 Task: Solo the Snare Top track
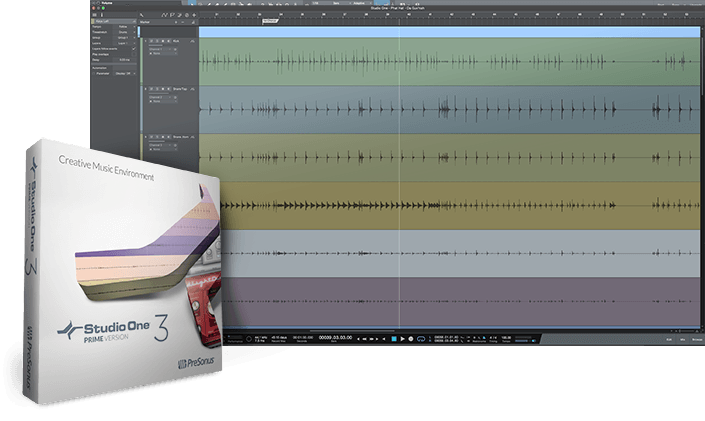(153, 89)
